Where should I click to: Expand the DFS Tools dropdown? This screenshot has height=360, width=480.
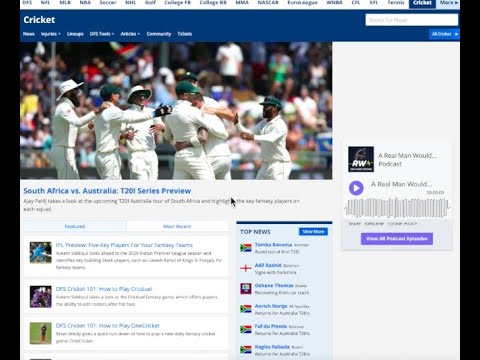[x=102, y=34]
